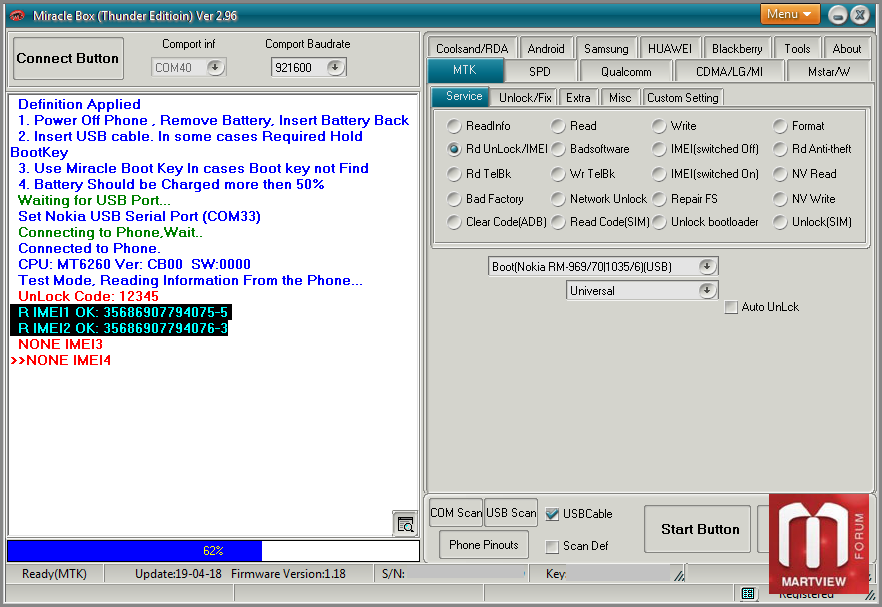Select the NV Read option
Image resolution: width=882 pixels, height=607 pixels.
pyautogui.click(x=780, y=174)
